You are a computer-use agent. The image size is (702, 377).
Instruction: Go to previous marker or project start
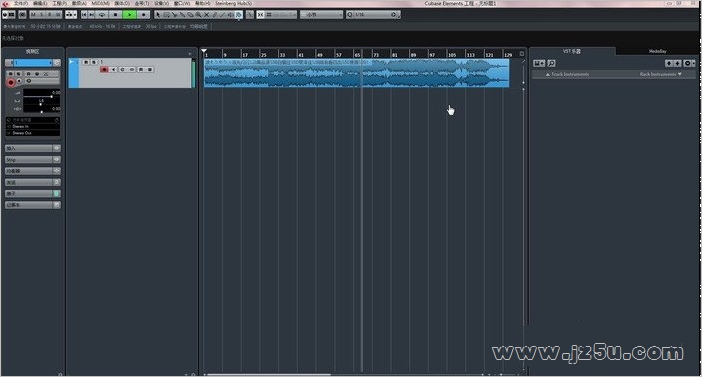tap(84, 14)
